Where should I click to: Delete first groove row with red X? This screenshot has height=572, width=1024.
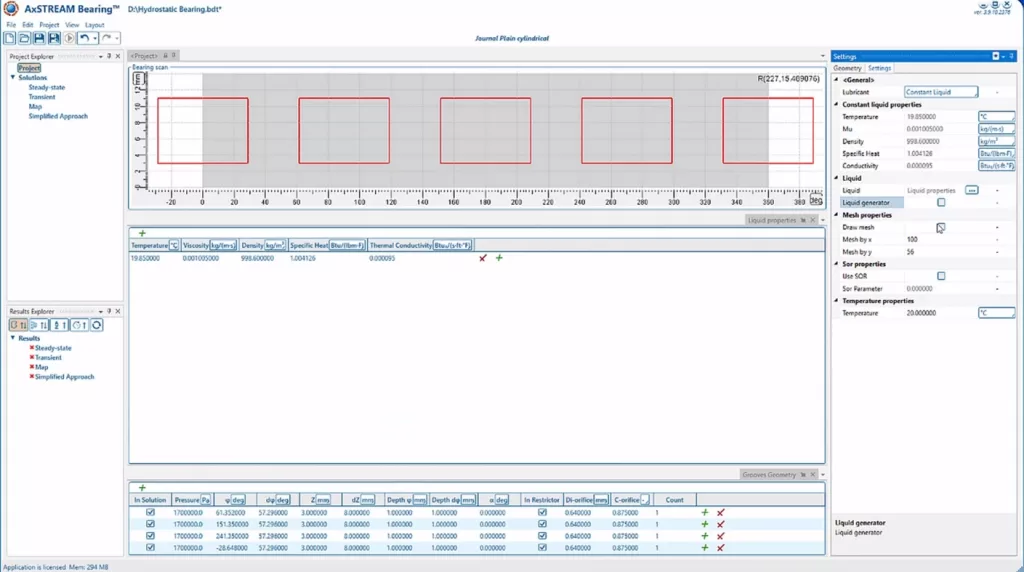tap(720, 512)
